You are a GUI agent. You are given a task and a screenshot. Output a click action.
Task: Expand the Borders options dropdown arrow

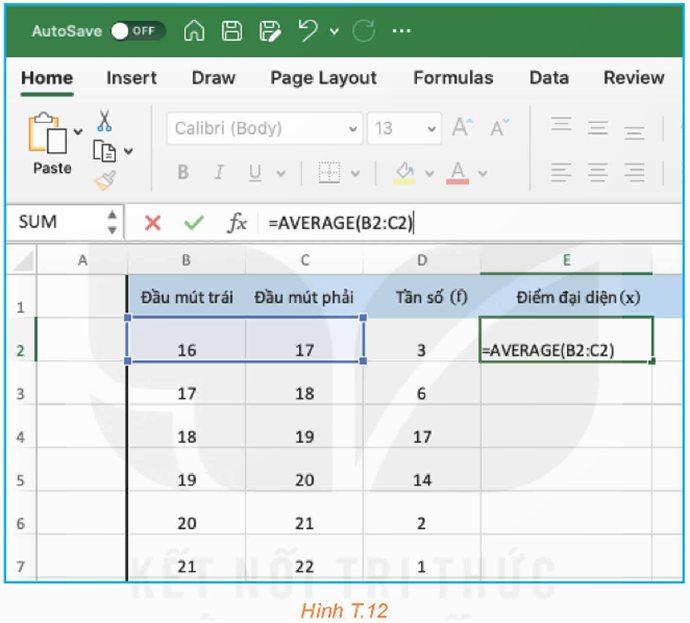click(356, 173)
